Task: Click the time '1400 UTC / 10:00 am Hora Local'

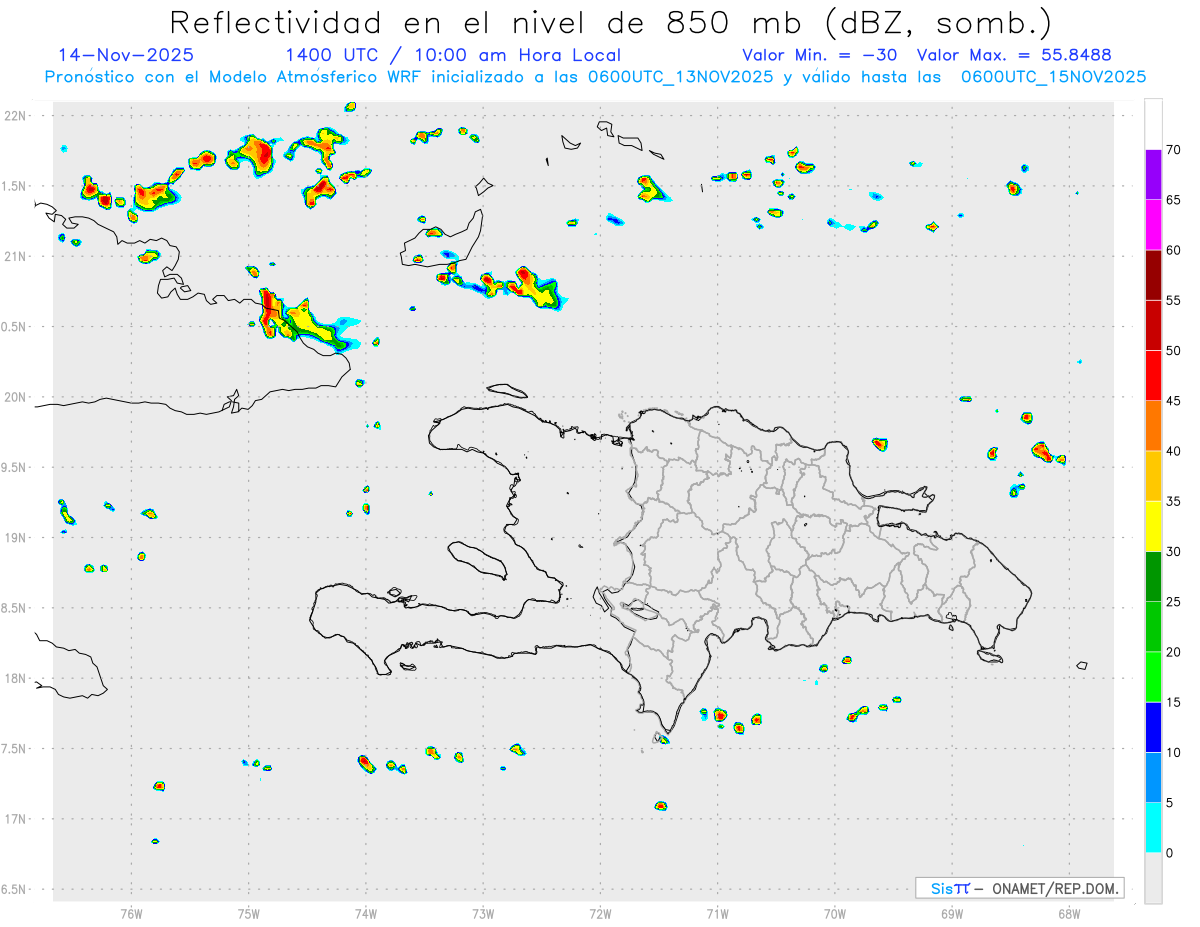Action: pos(453,55)
